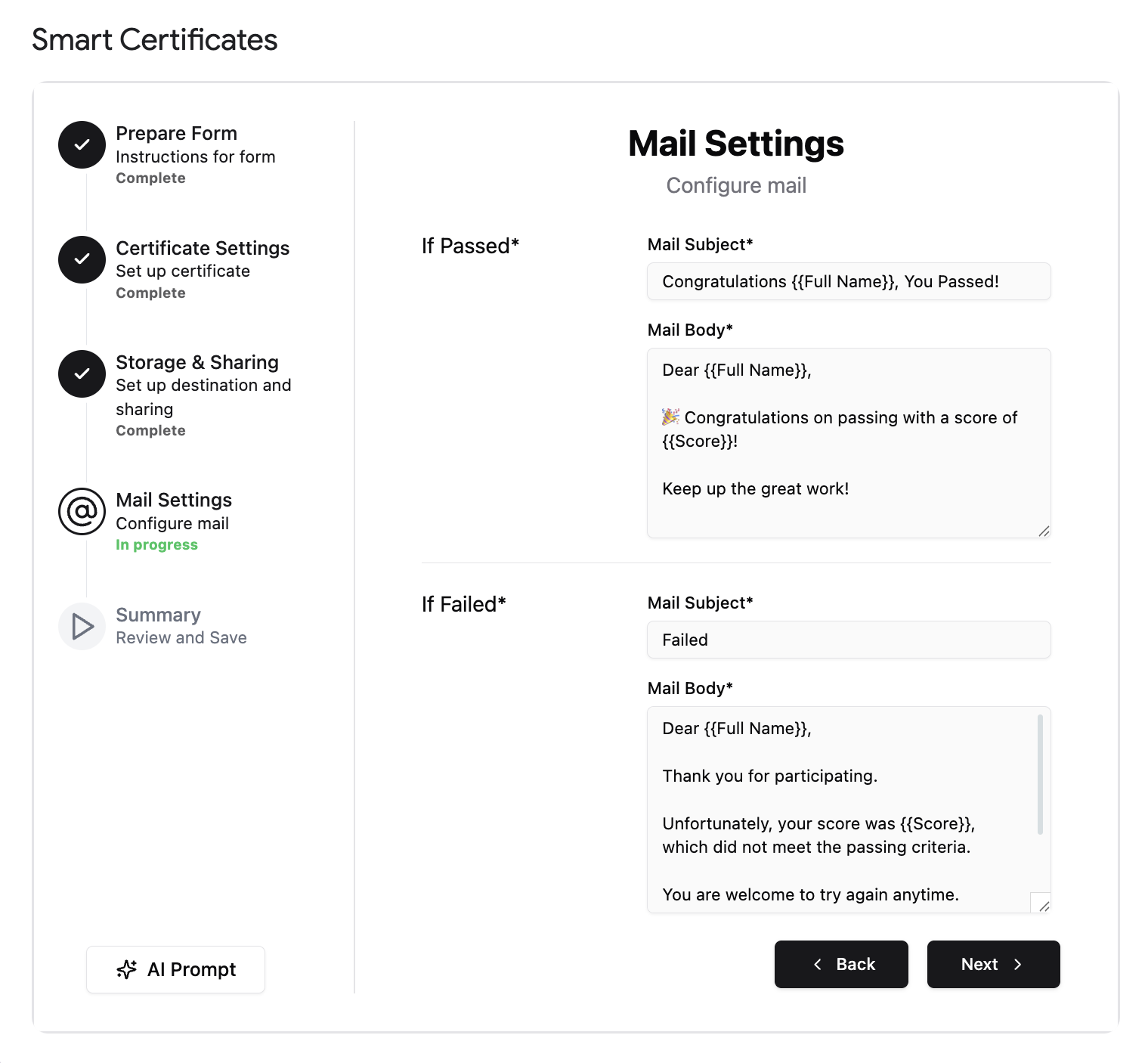The width and height of the screenshot is (1148, 1063).
Task: Open the Certificate Settings step label
Action: [203, 248]
